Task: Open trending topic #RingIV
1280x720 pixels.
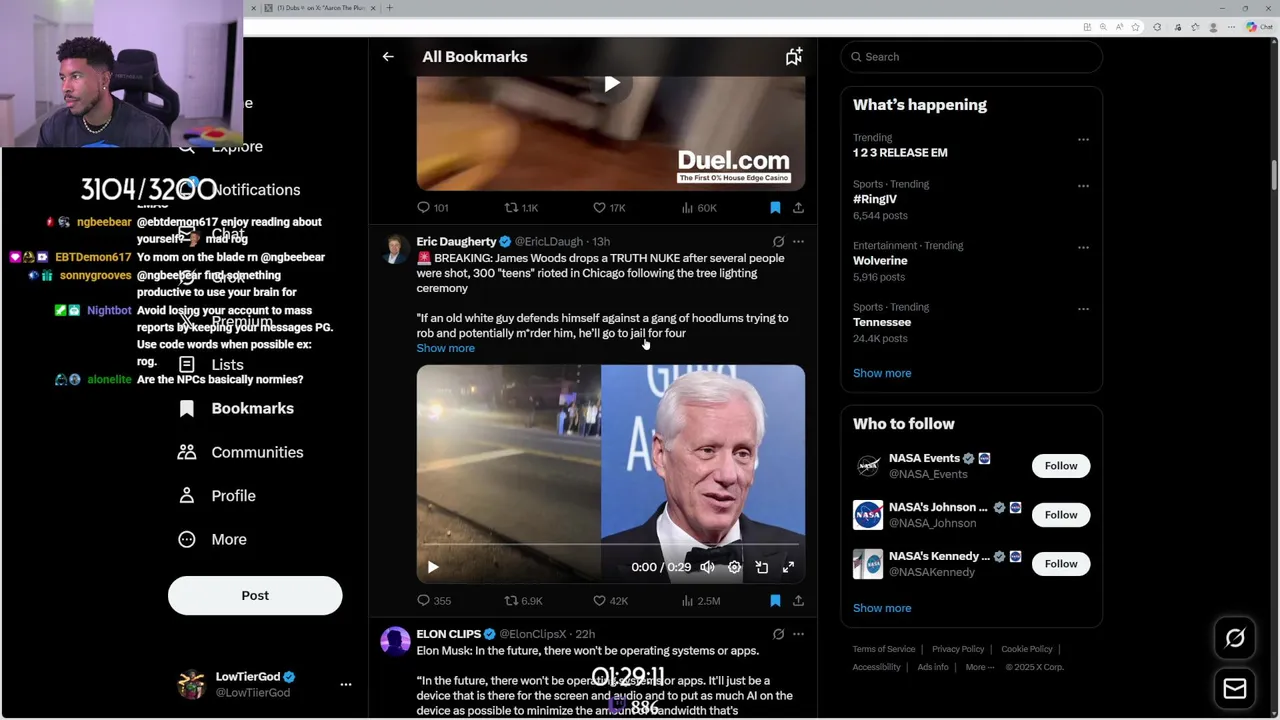Action: [x=875, y=199]
